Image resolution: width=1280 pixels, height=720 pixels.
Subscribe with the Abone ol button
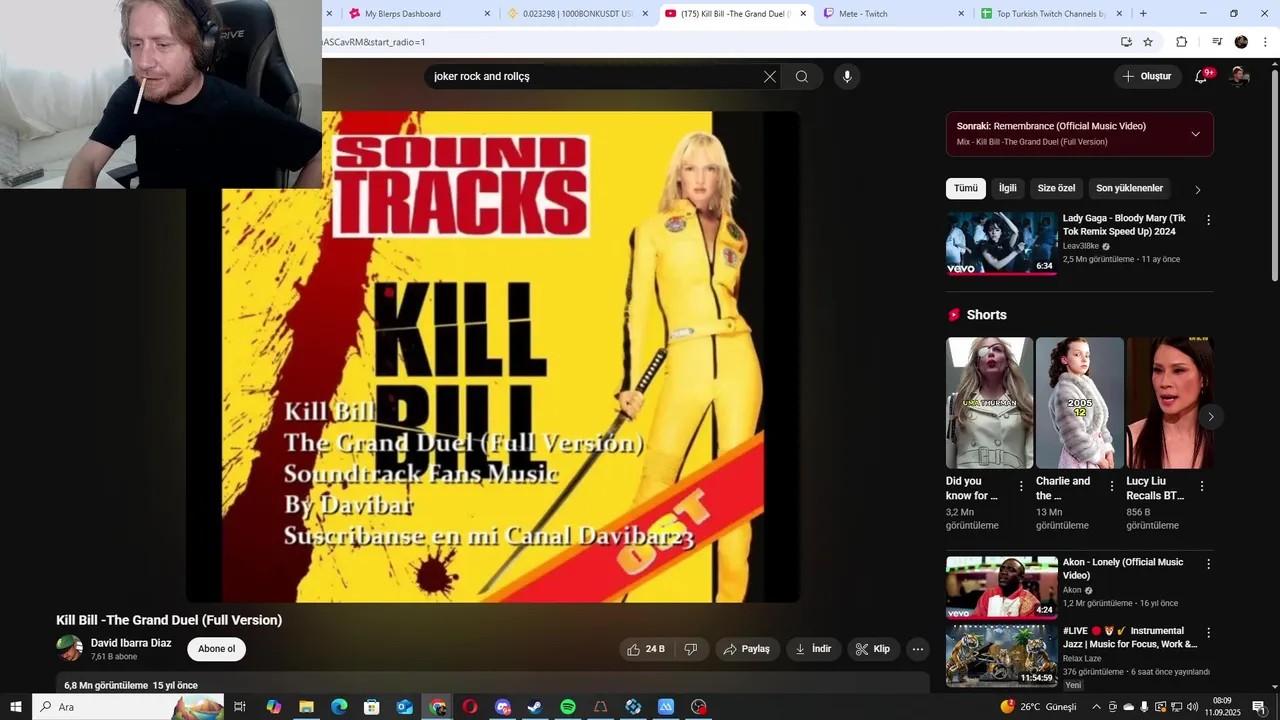tap(216, 649)
